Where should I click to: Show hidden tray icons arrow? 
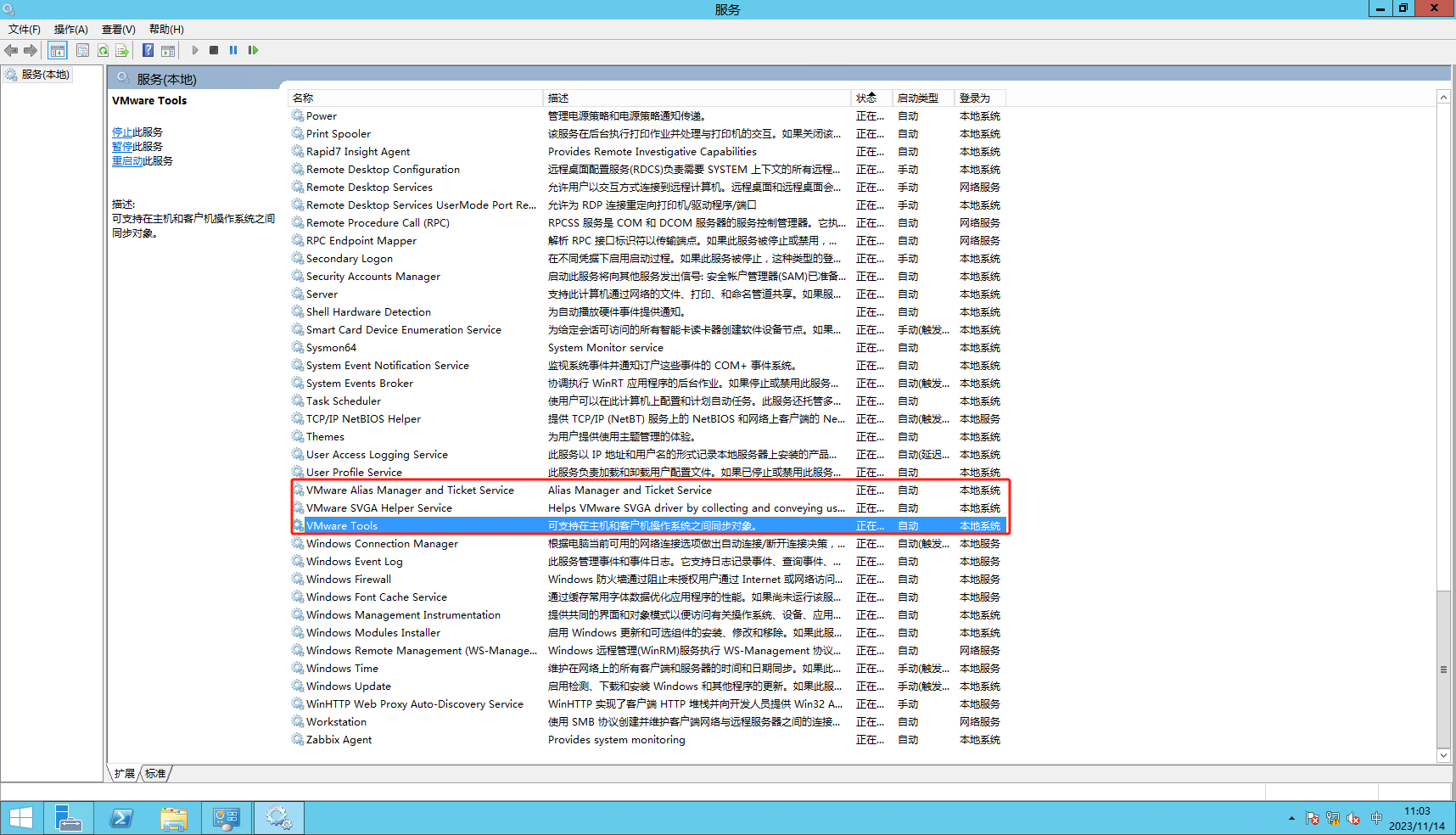click(1291, 819)
